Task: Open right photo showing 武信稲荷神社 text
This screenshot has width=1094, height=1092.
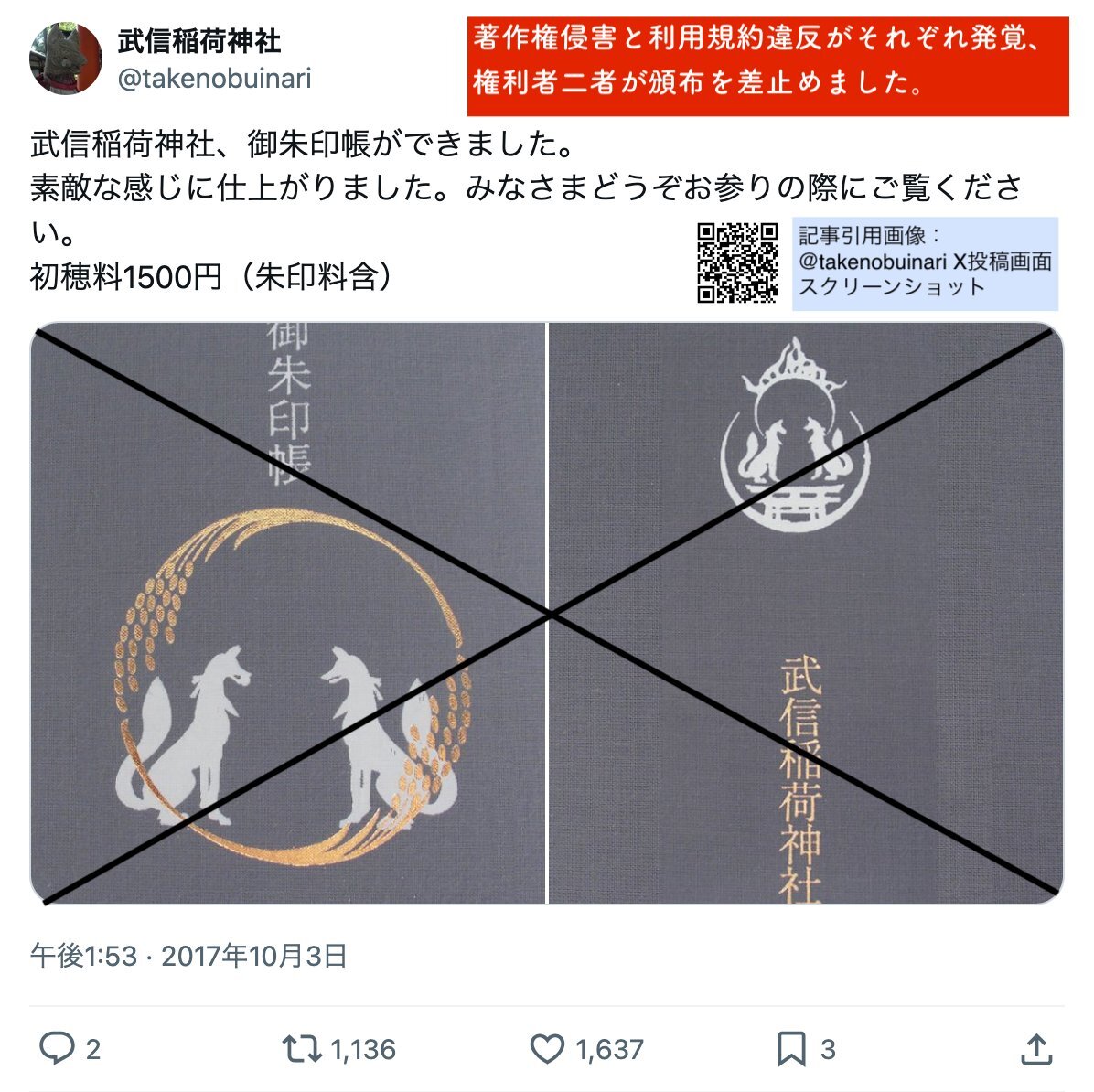Action: (x=806, y=613)
